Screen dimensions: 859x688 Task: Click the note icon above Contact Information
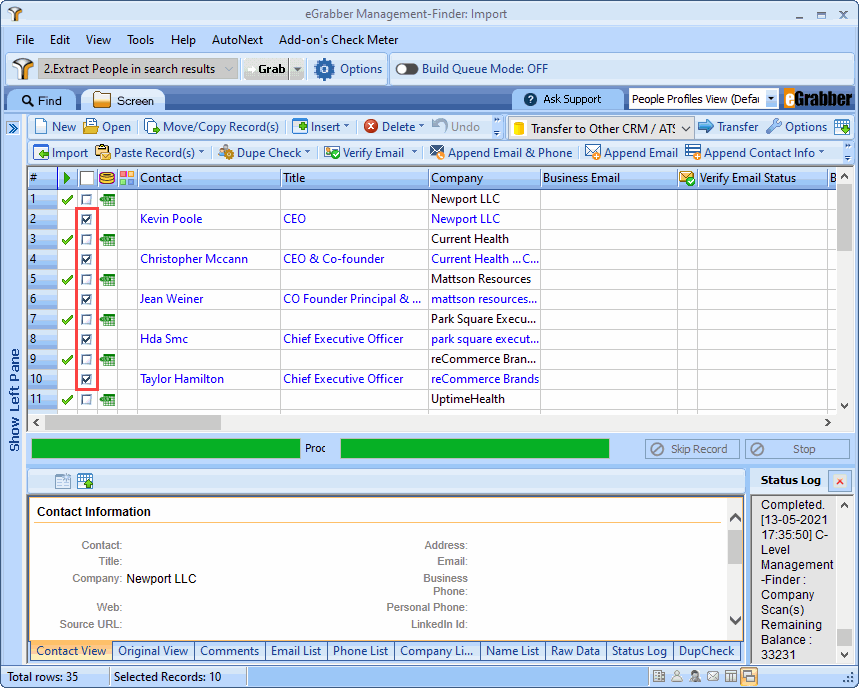coord(63,481)
